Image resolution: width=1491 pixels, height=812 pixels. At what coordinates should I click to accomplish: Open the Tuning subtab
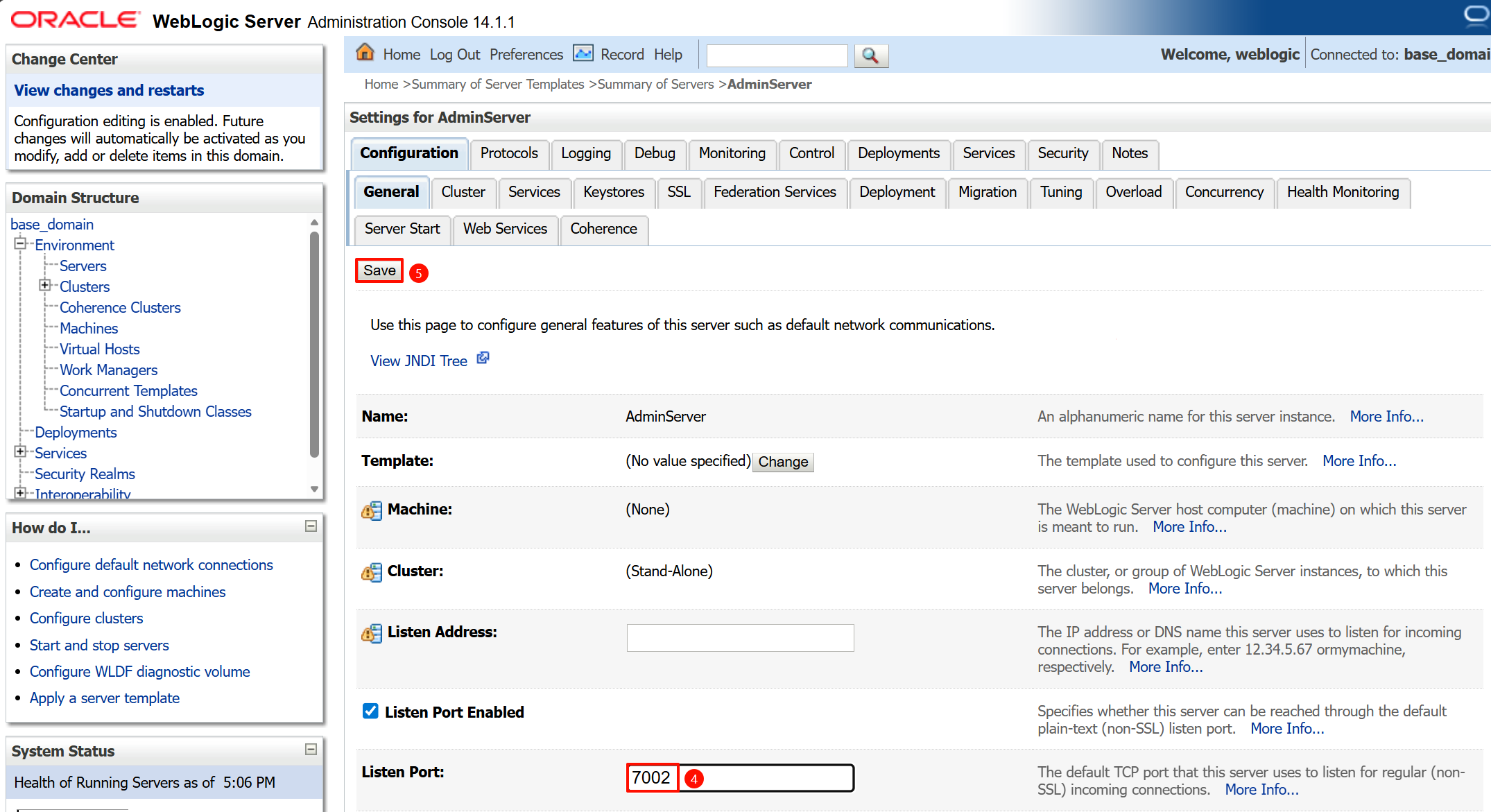click(1061, 192)
